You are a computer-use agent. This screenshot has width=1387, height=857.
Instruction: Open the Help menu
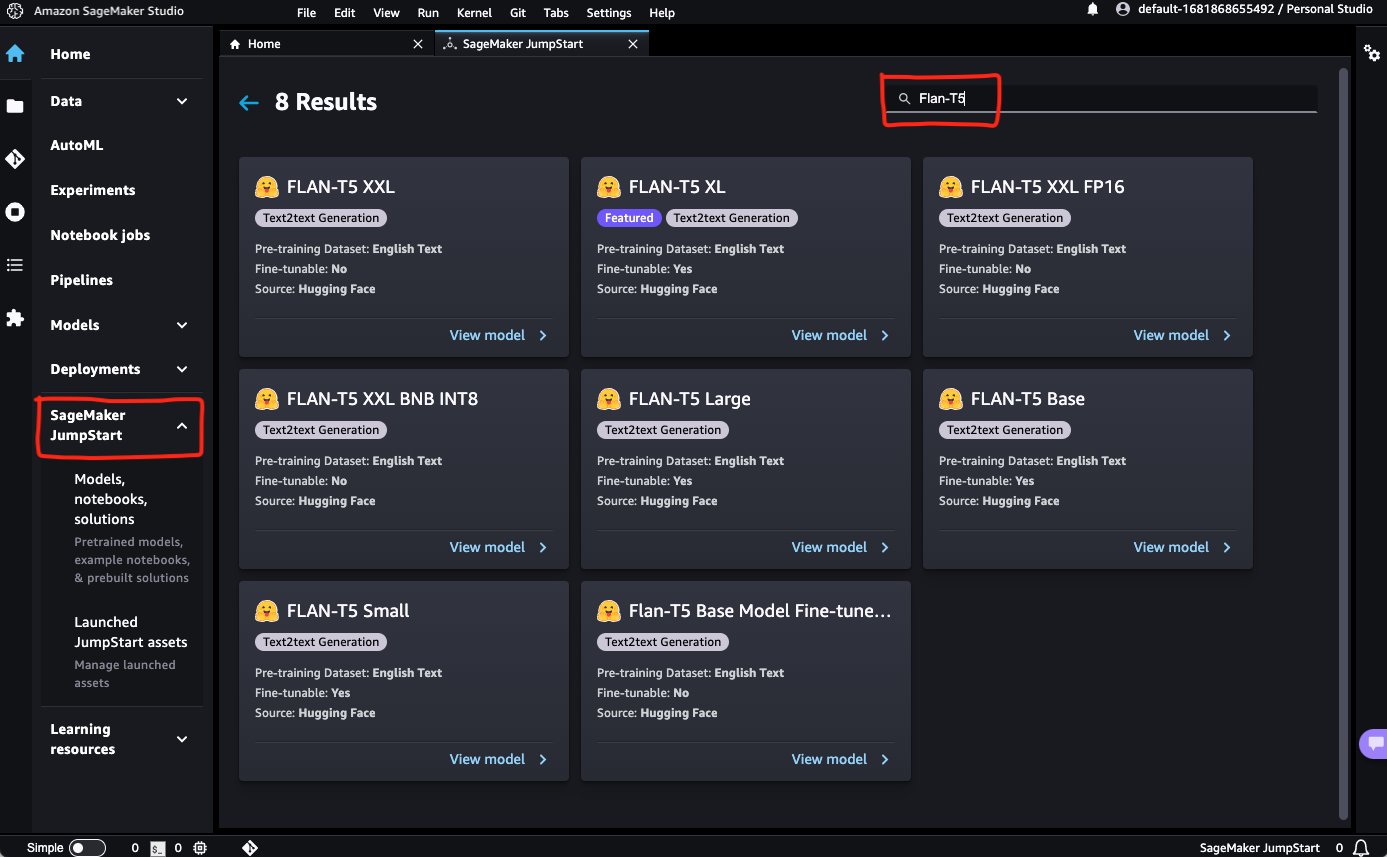[662, 13]
